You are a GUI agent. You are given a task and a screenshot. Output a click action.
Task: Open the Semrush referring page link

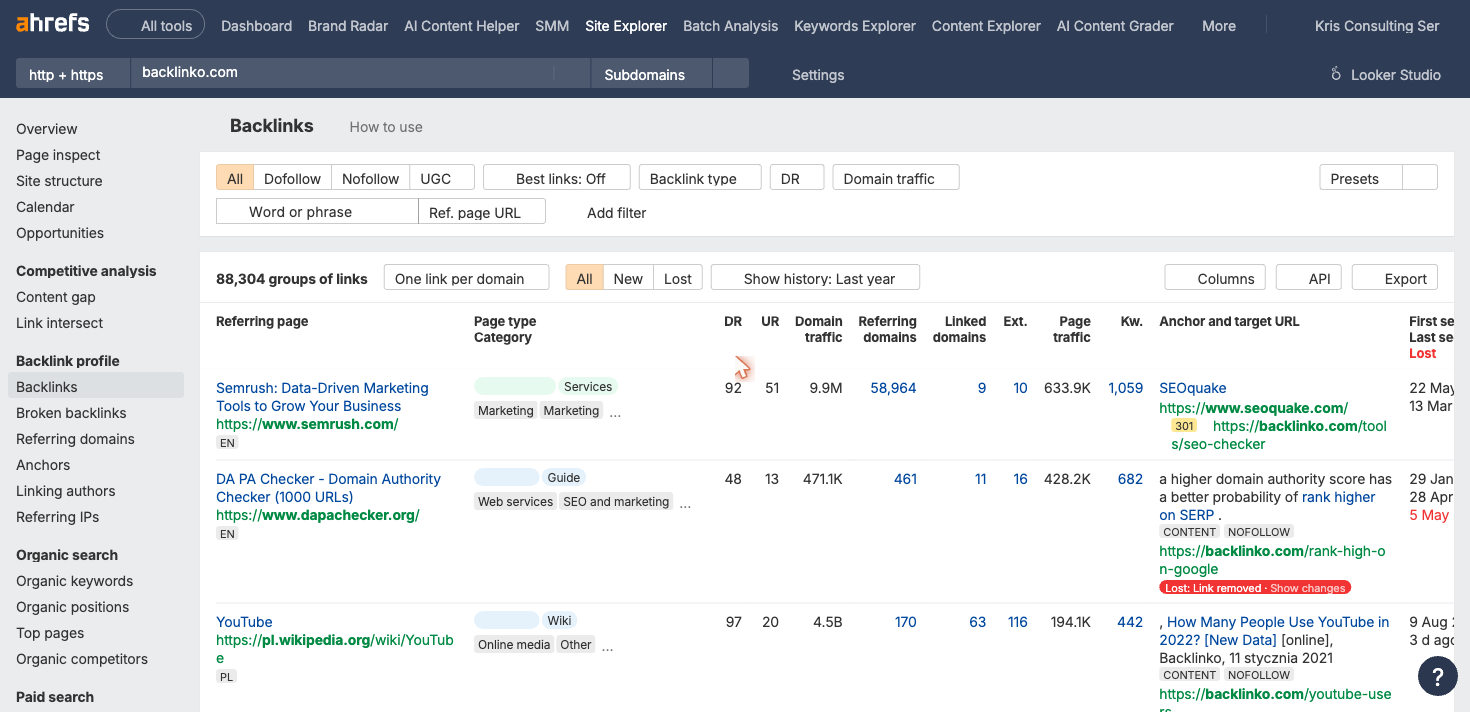tap(322, 397)
